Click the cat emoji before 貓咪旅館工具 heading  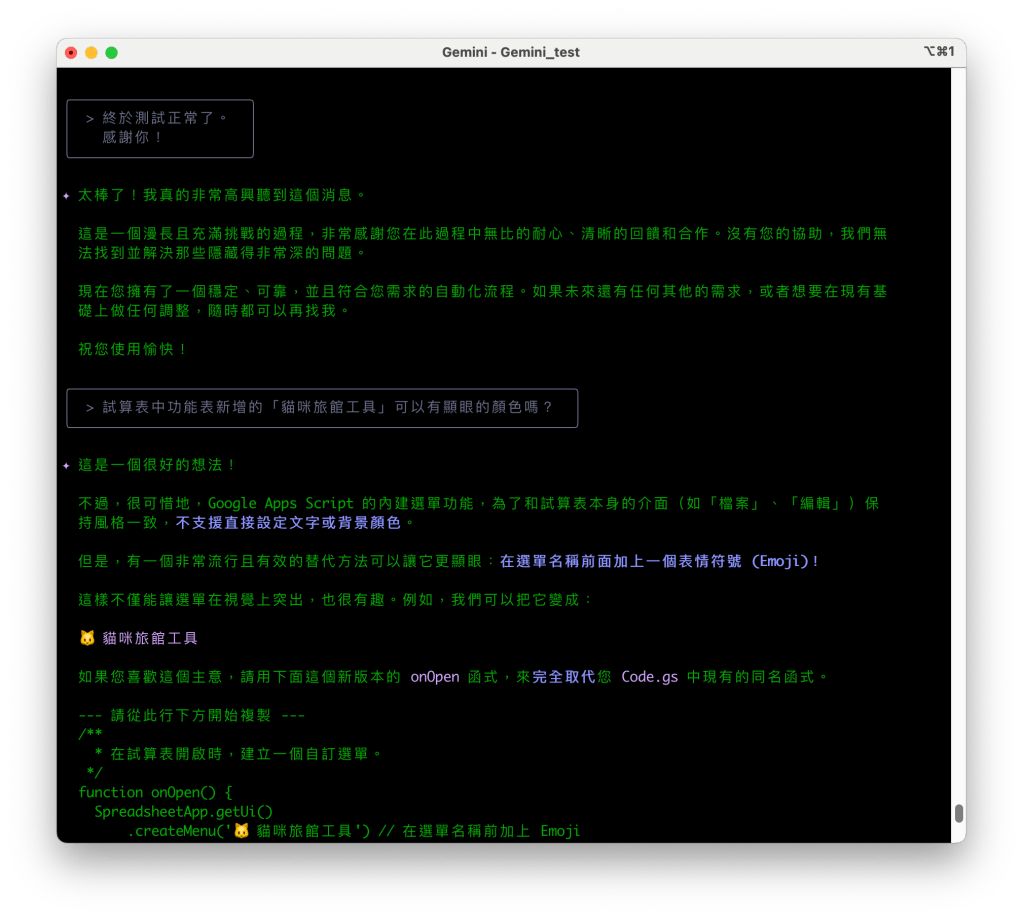click(x=87, y=638)
